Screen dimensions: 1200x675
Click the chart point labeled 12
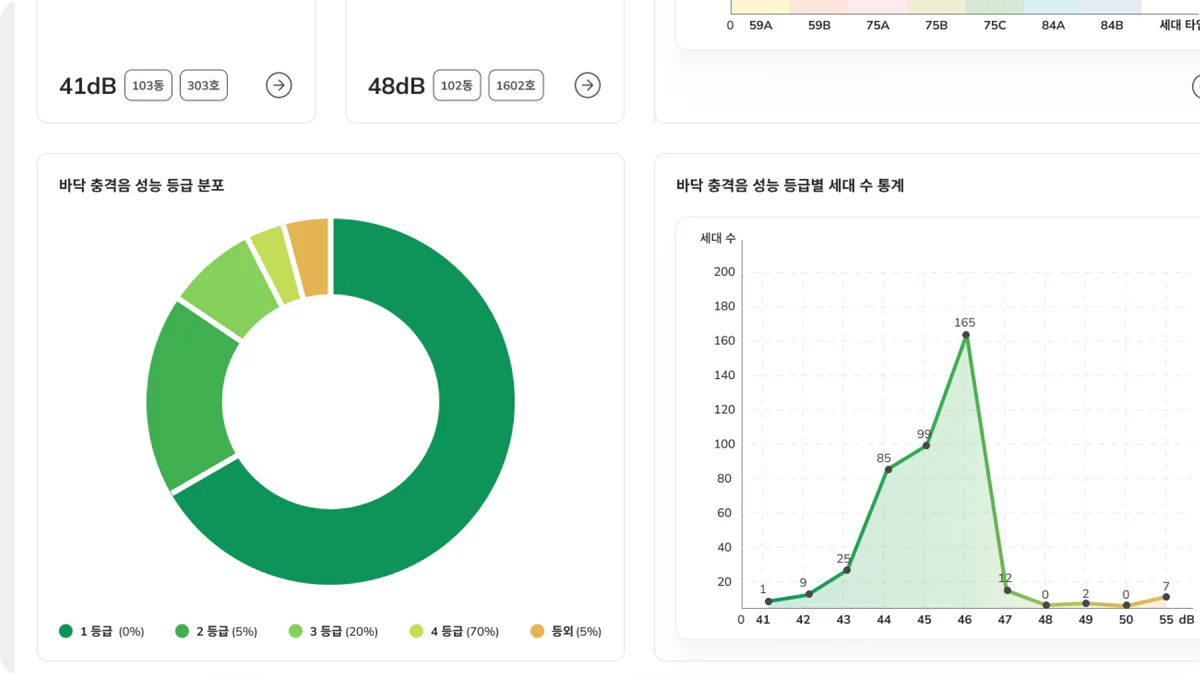click(1007, 590)
